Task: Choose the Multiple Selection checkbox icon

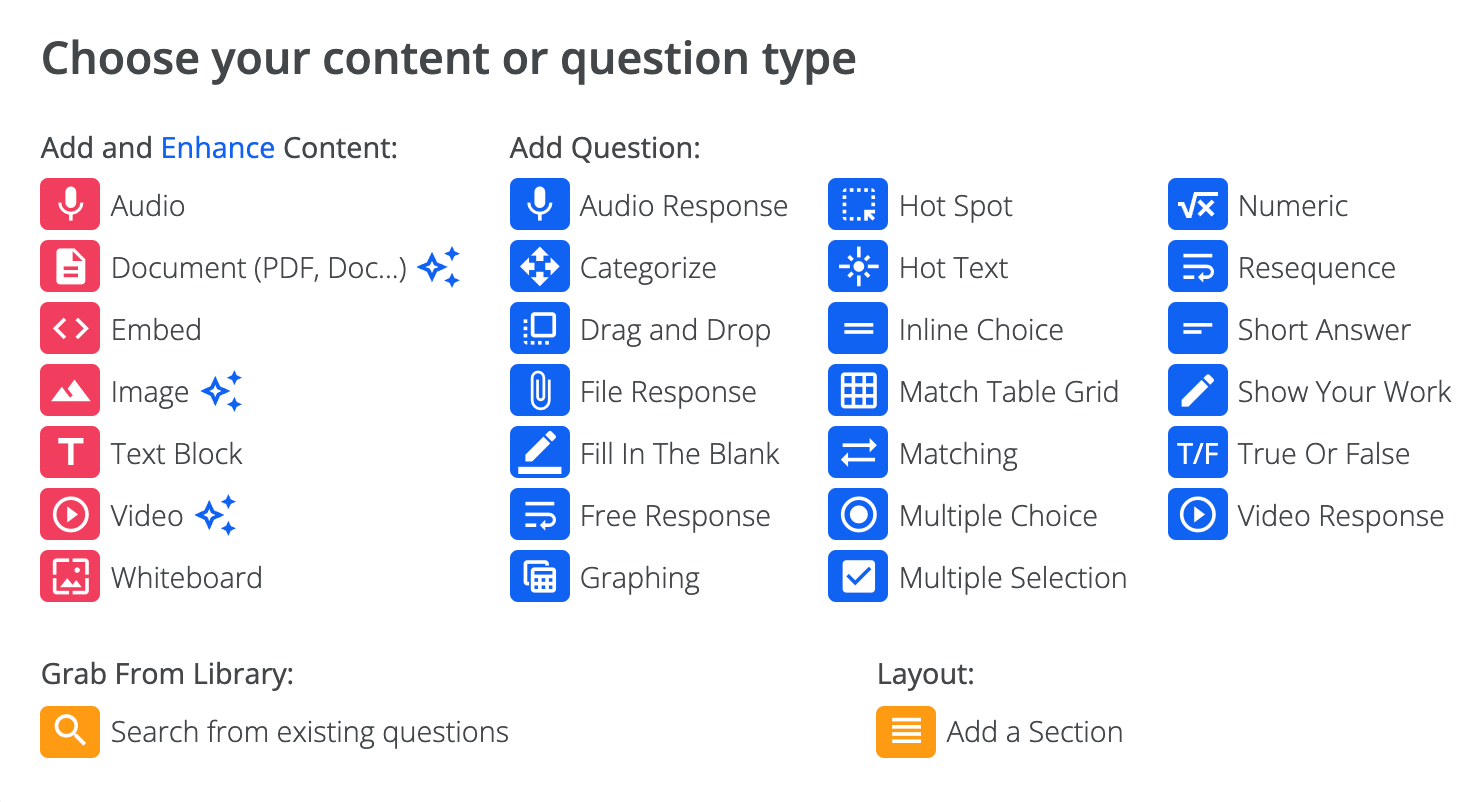Action: click(x=858, y=578)
